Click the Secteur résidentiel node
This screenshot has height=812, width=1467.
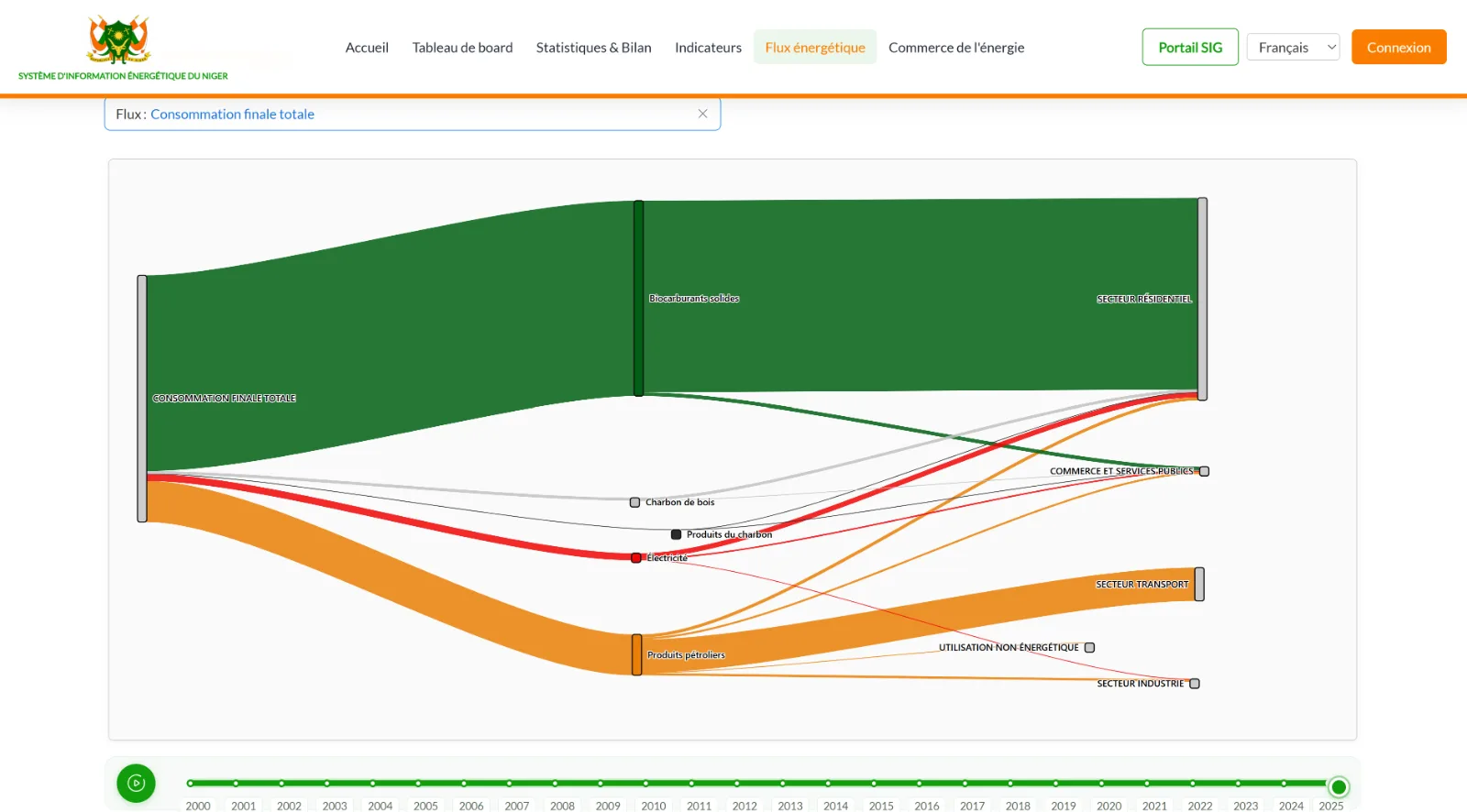click(1202, 299)
